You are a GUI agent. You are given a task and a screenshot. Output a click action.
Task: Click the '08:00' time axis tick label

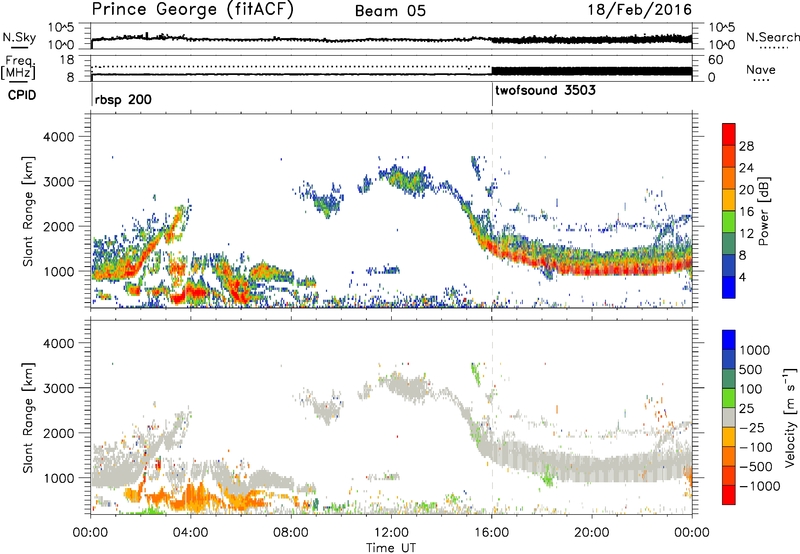coord(290,533)
